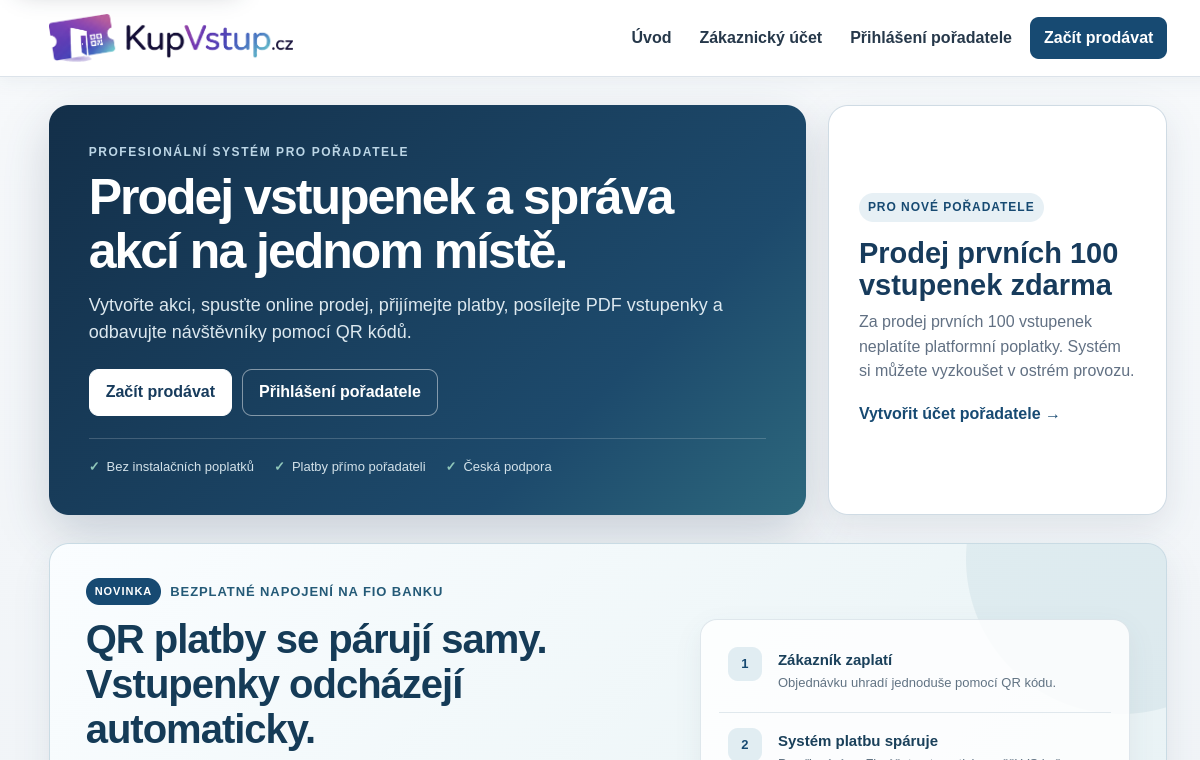This screenshot has width=1200, height=760.
Task: Follow the Vytvořit účet pořadatele link
Action: (959, 414)
